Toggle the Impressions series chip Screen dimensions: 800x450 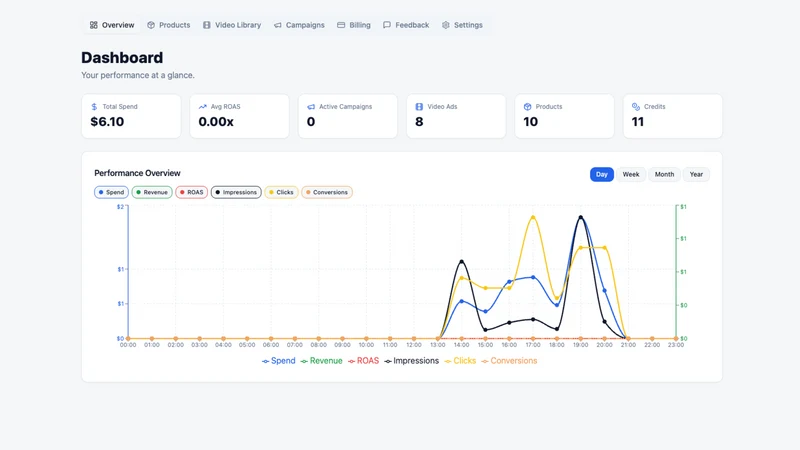[236, 192]
